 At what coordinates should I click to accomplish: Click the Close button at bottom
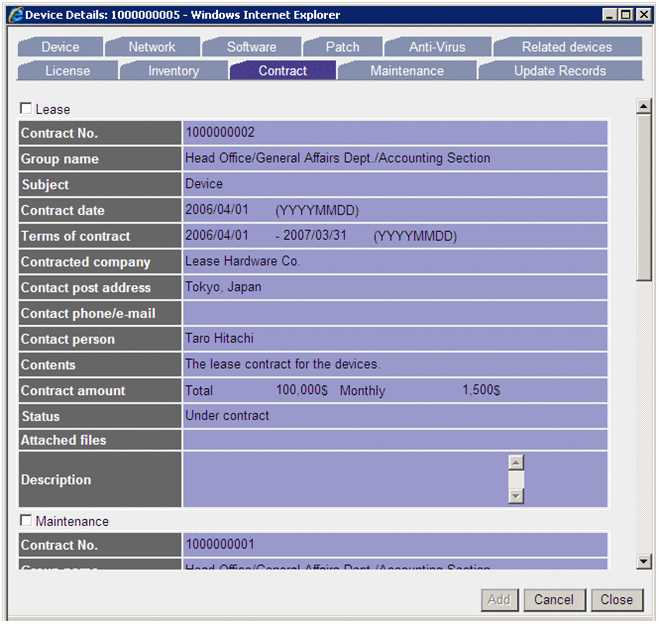point(617,600)
